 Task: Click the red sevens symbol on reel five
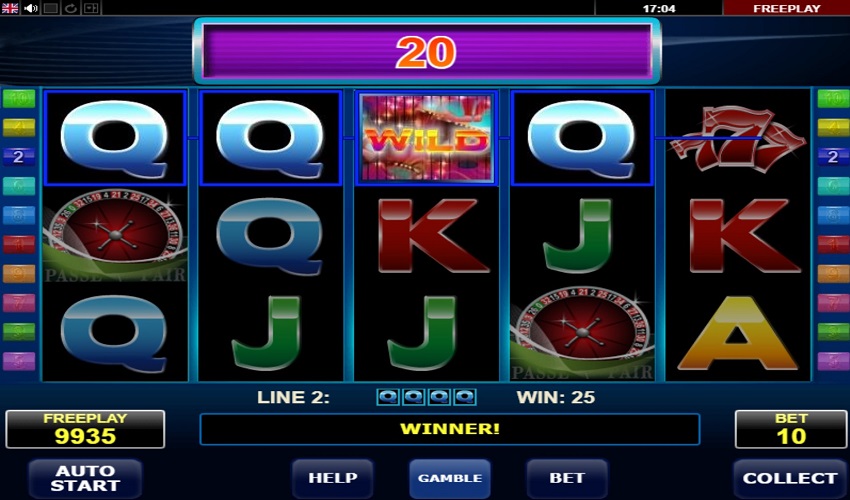(737, 139)
